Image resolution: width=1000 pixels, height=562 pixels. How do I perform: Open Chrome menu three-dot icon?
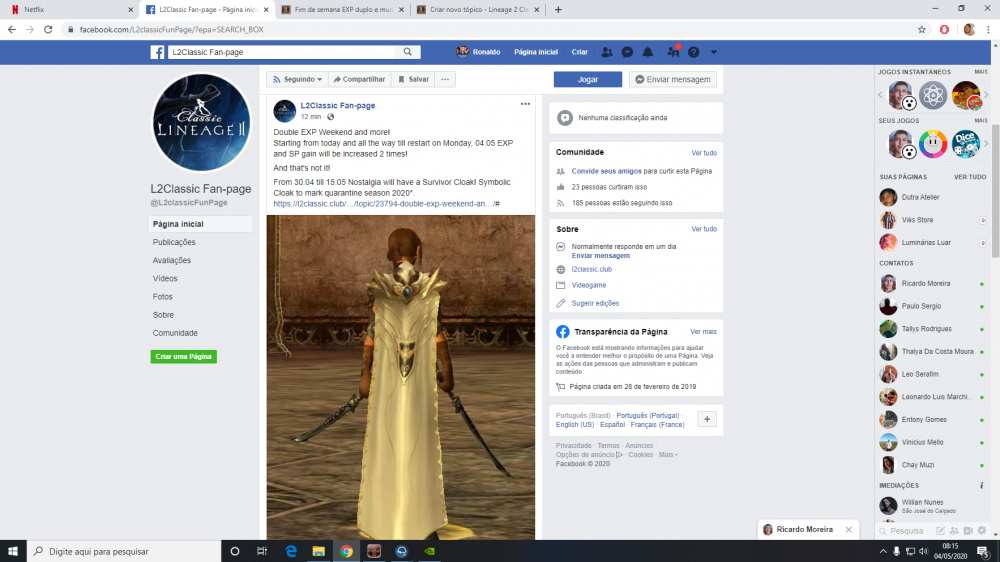coord(989,29)
